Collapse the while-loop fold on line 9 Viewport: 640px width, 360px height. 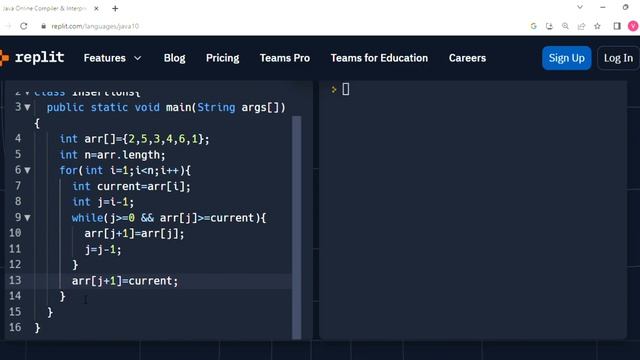[27, 218]
